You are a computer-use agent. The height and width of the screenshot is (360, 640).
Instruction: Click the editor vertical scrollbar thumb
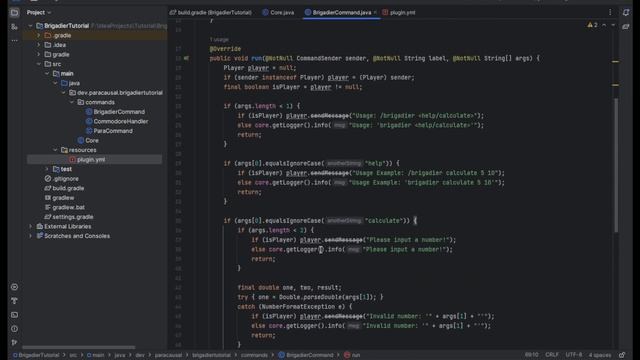tap(616, 165)
